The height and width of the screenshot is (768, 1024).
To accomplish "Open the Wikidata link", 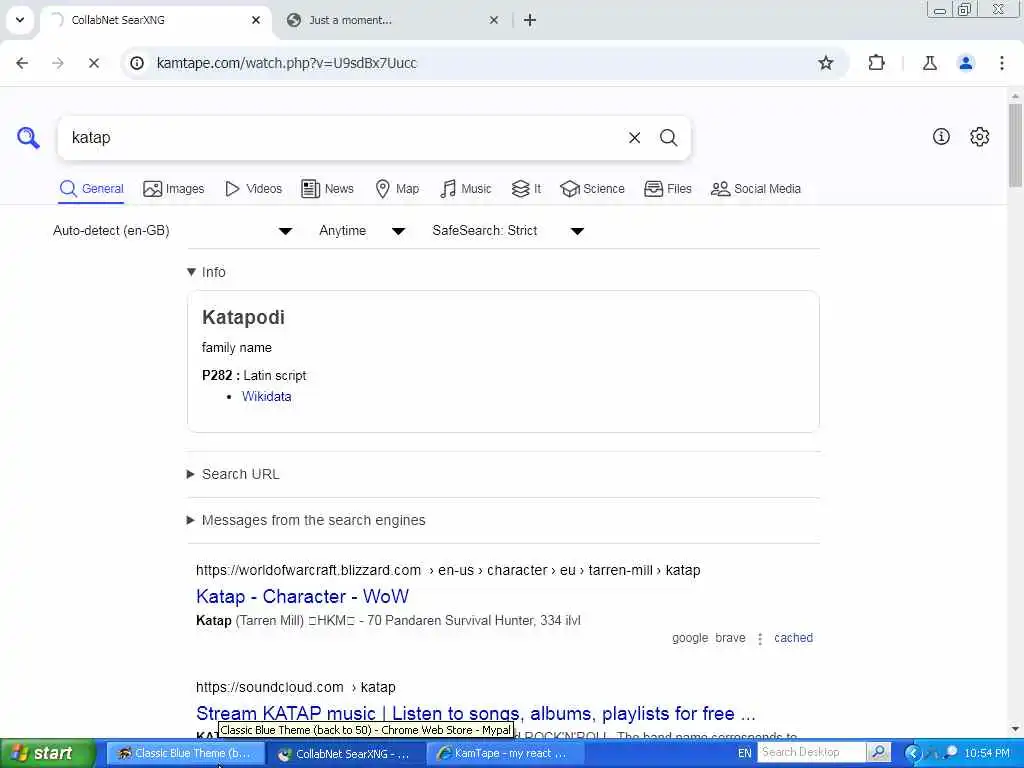I will click(x=266, y=396).
